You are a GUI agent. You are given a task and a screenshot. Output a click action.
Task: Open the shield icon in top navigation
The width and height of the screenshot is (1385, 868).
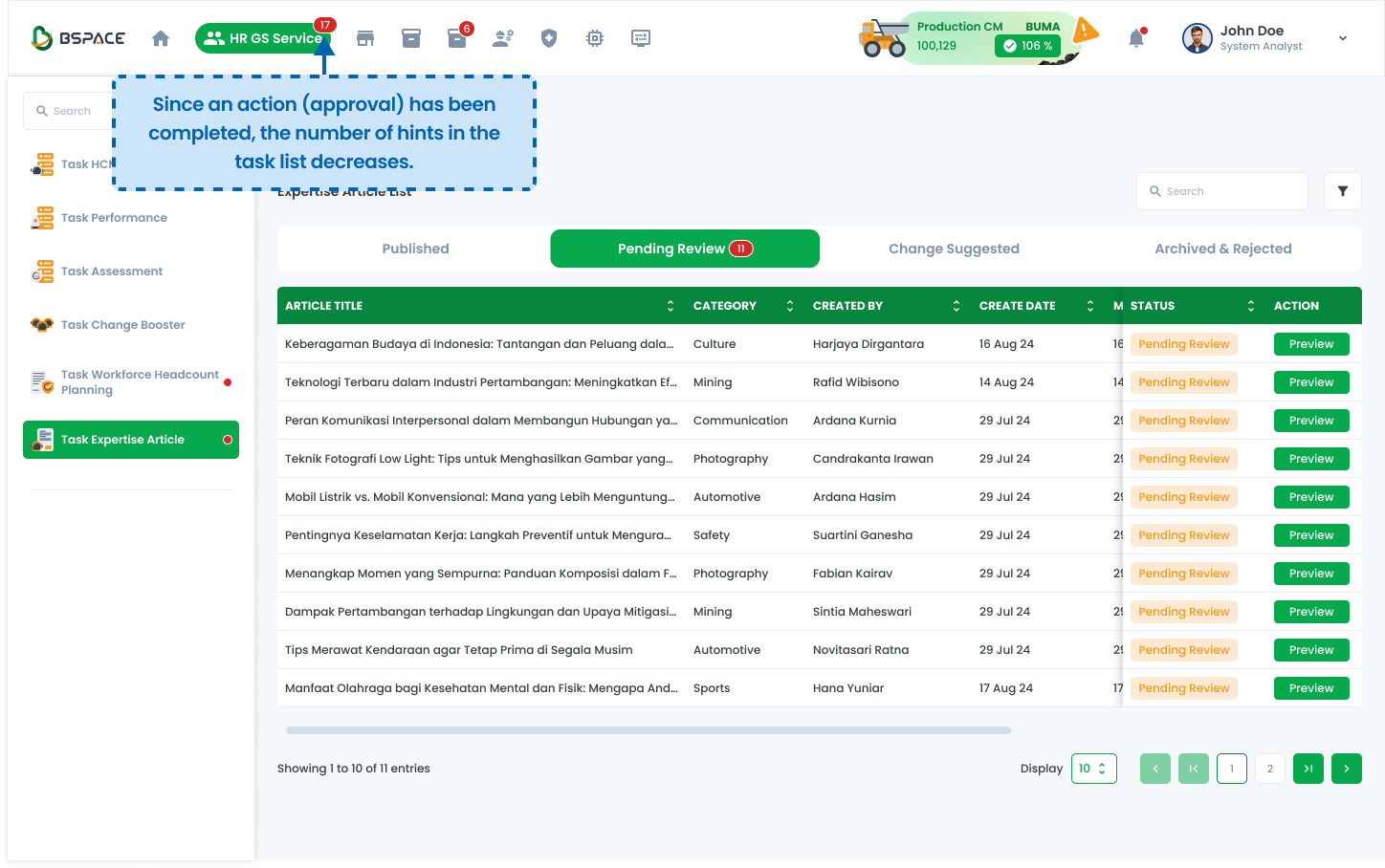click(549, 38)
